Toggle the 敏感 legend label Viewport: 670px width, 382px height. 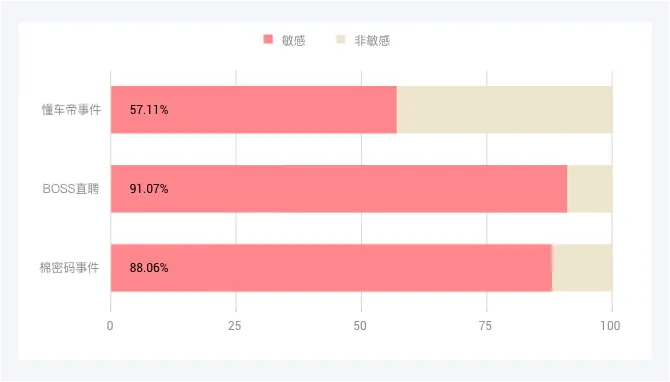coord(294,41)
